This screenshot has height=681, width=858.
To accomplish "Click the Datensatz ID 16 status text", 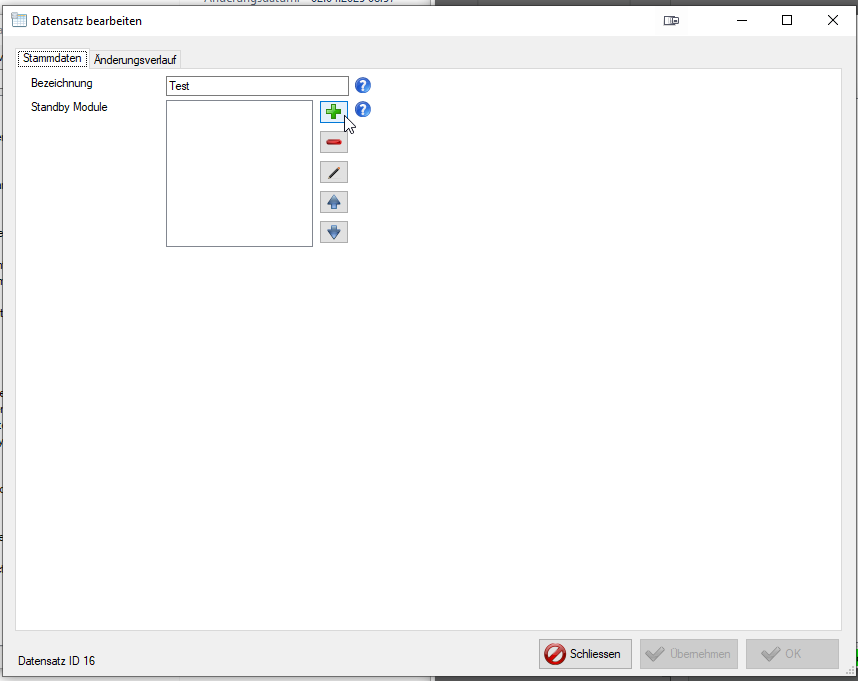I will (x=57, y=661).
